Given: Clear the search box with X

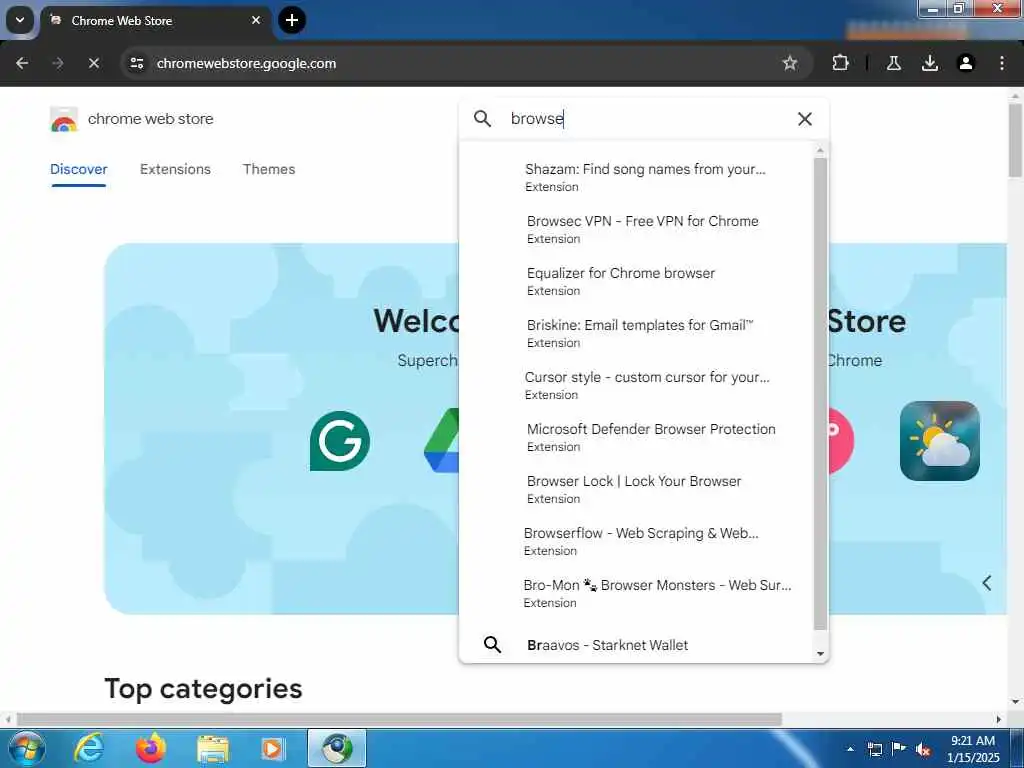Looking at the screenshot, I should coord(805,119).
